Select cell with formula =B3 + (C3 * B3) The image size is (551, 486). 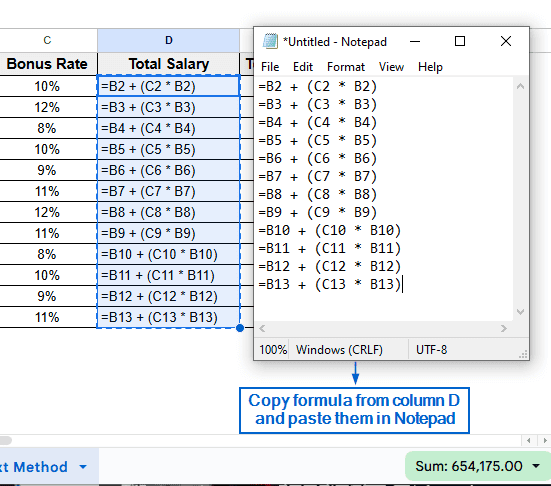coord(169,107)
